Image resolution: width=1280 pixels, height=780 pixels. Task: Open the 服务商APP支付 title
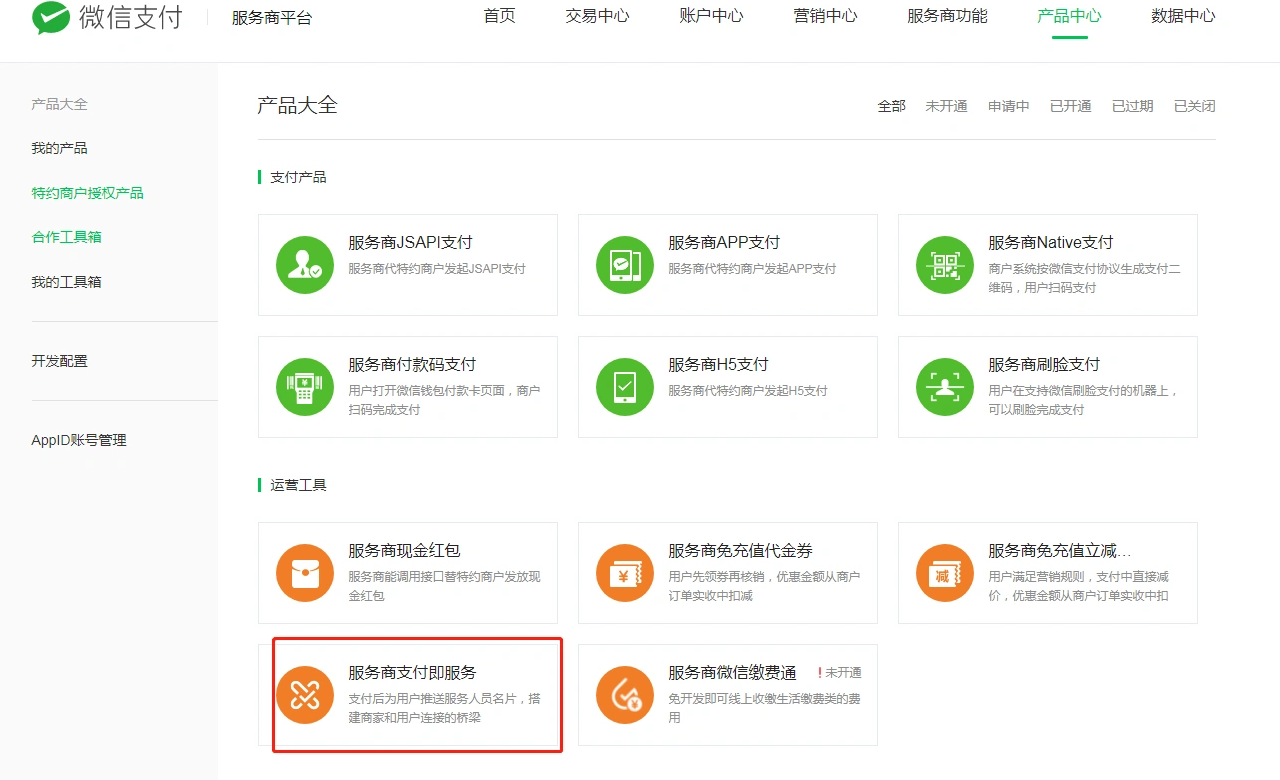pos(724,242)
